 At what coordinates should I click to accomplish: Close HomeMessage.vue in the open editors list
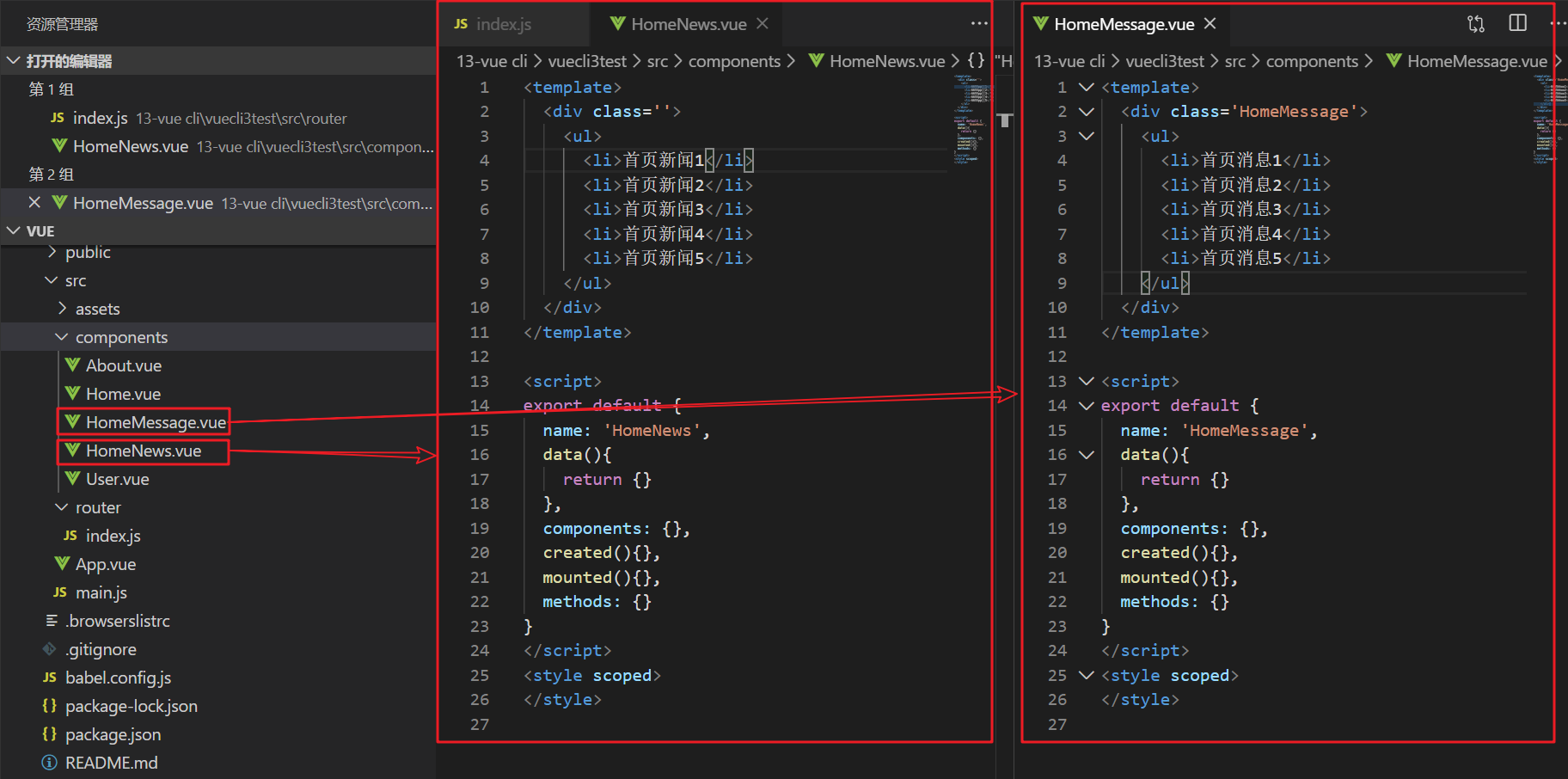(x=34, y=203)
